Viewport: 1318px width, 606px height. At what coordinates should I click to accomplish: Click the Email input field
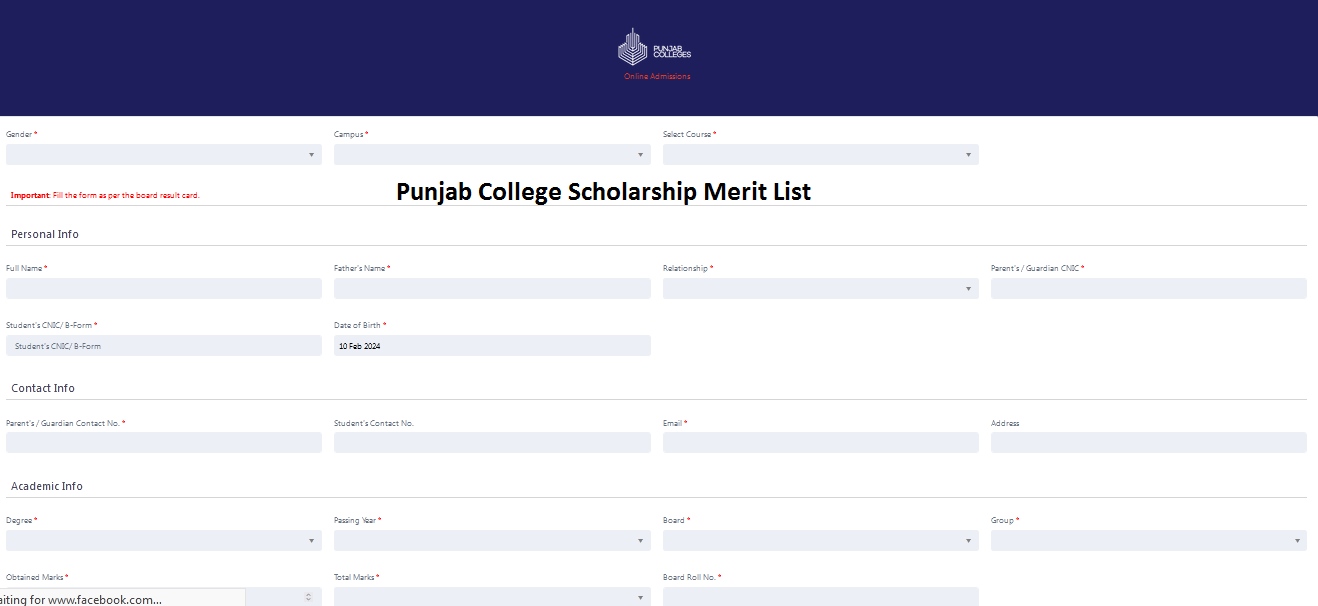click(820, 442)
